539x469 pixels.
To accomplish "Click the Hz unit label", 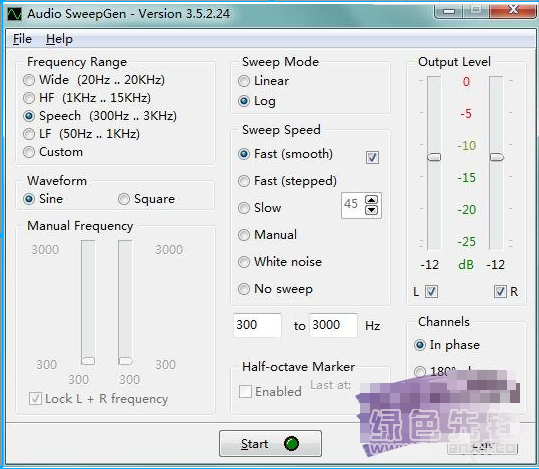I will pyautogui.click(x=373, y=326).
